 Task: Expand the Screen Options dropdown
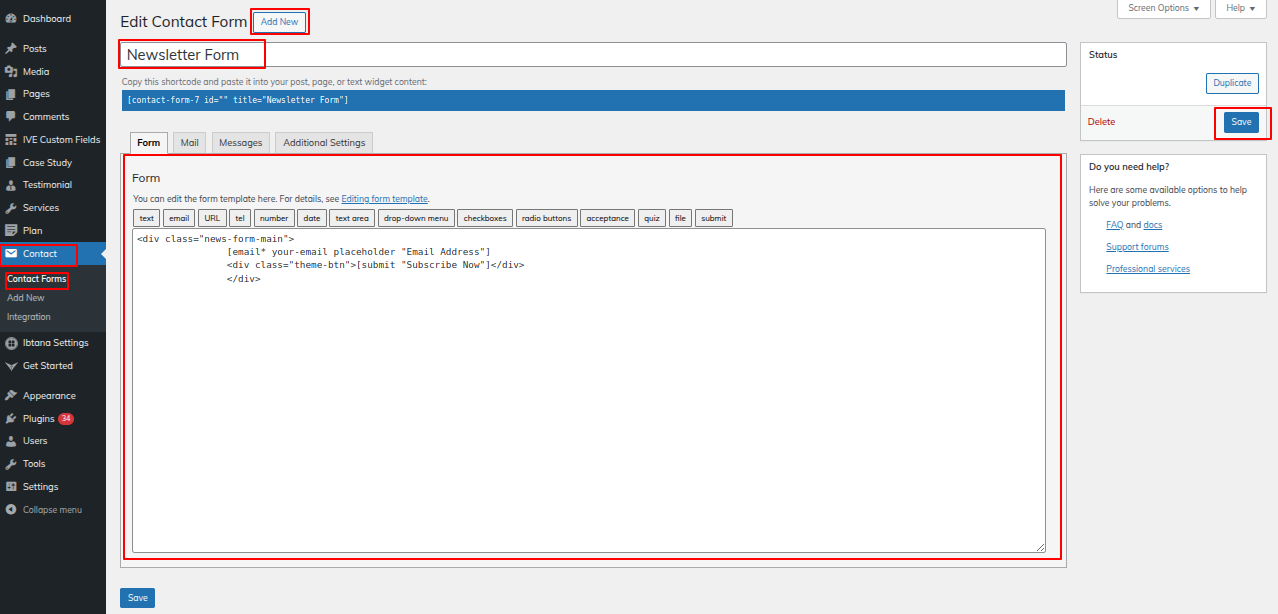[1163, 8]
